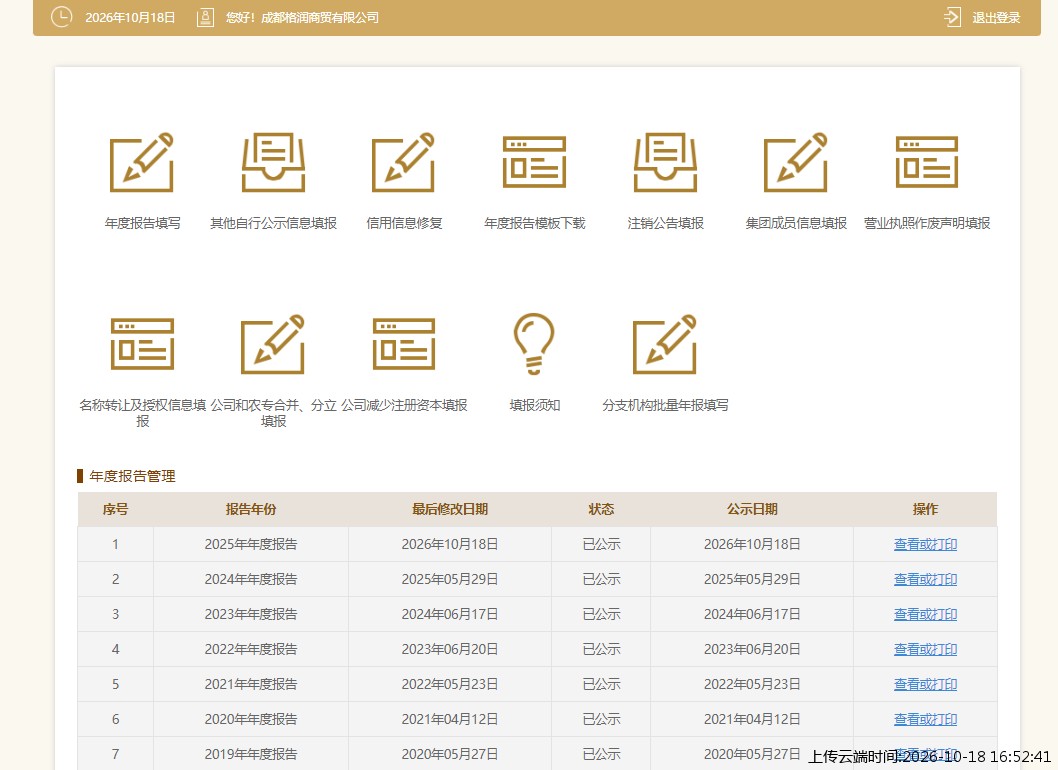Open 查看或打印 for 2024年年度报告
This screenshot has width=1058, height=770.
coord(925,579)
